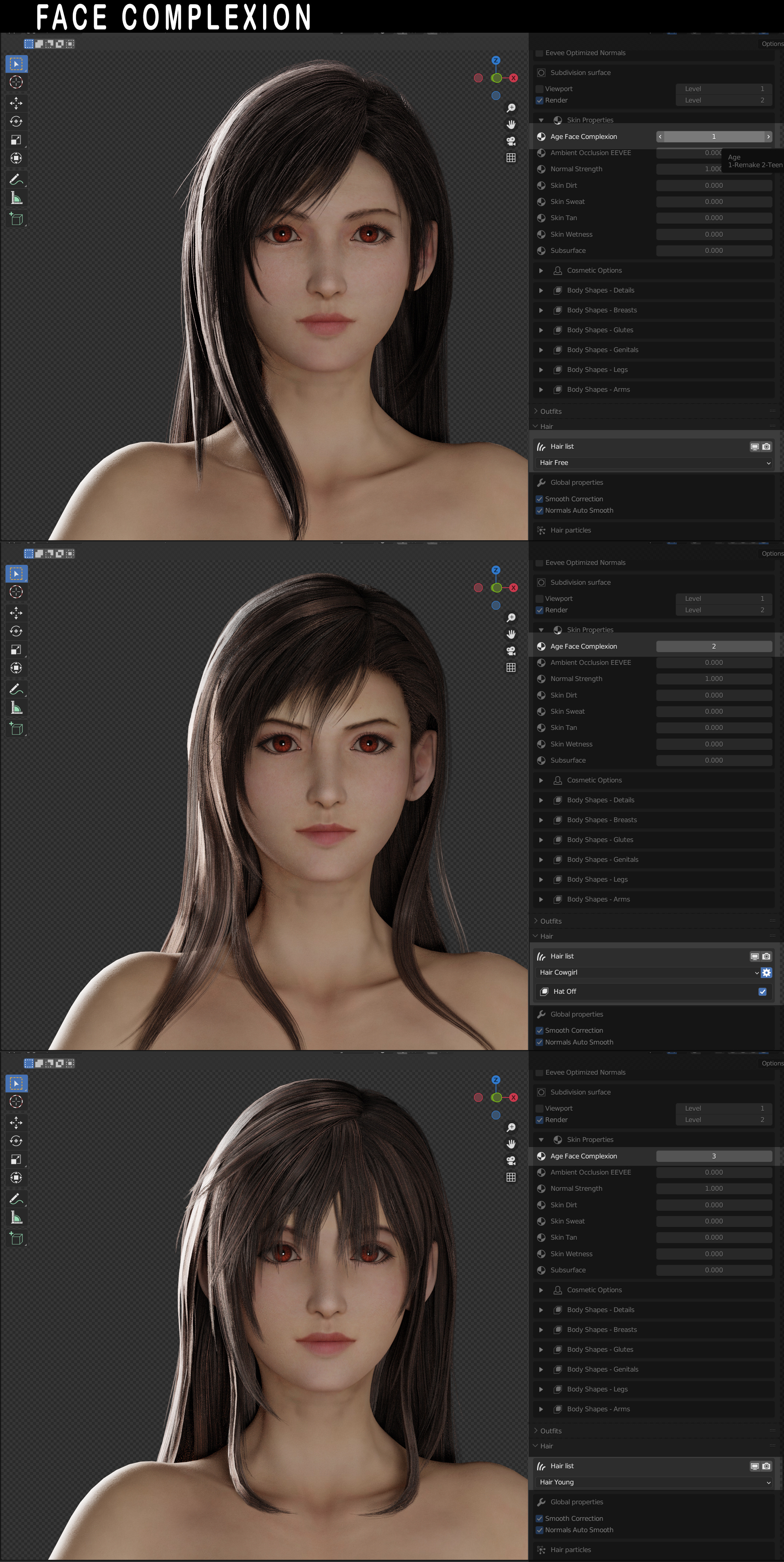This screenshot has height=1562, width=784.
Task: Expand Body Shapes - Breasts in the middle panel
Action: pos(541,820)
